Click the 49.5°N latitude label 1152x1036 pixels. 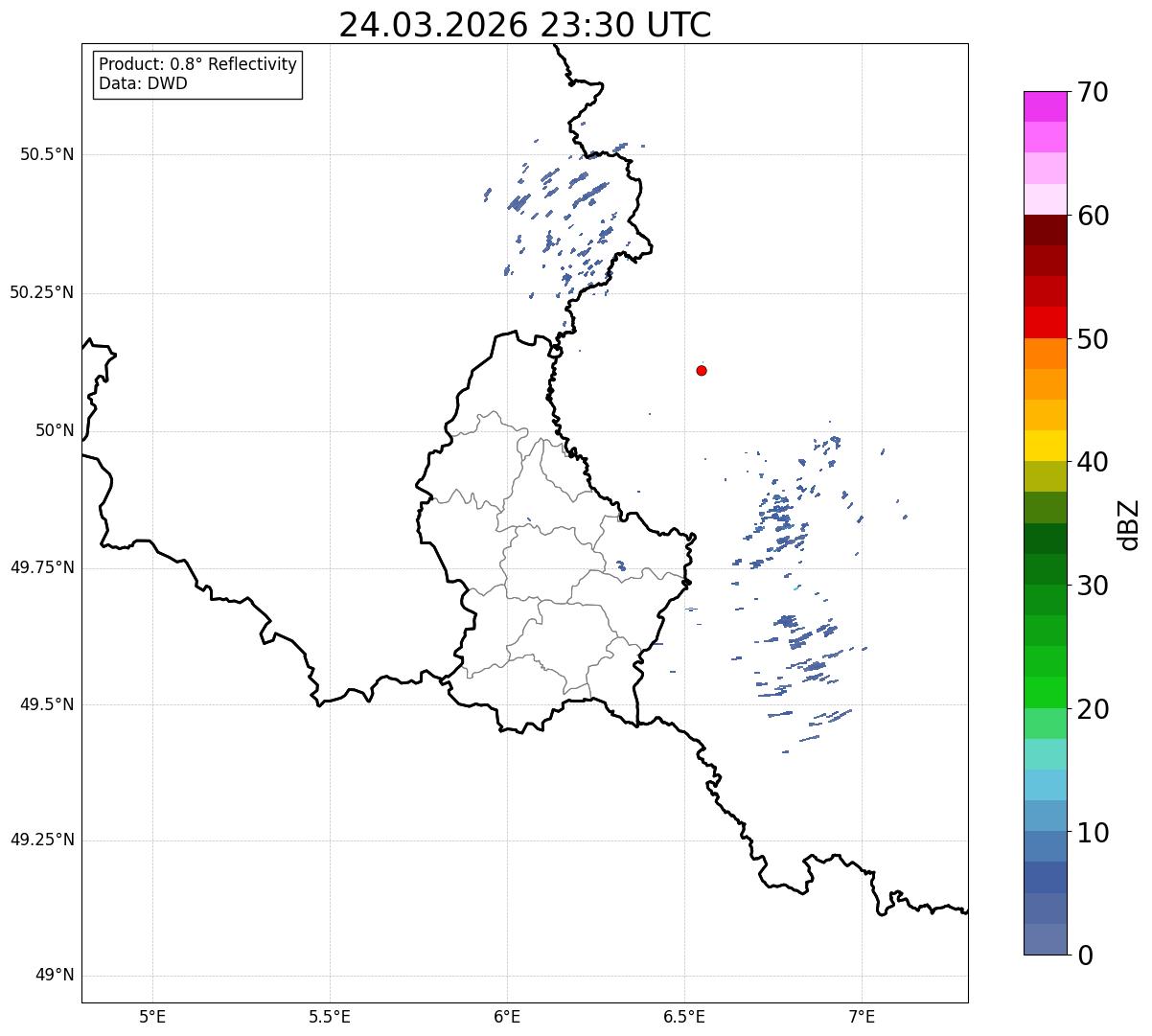pos(47,704)
